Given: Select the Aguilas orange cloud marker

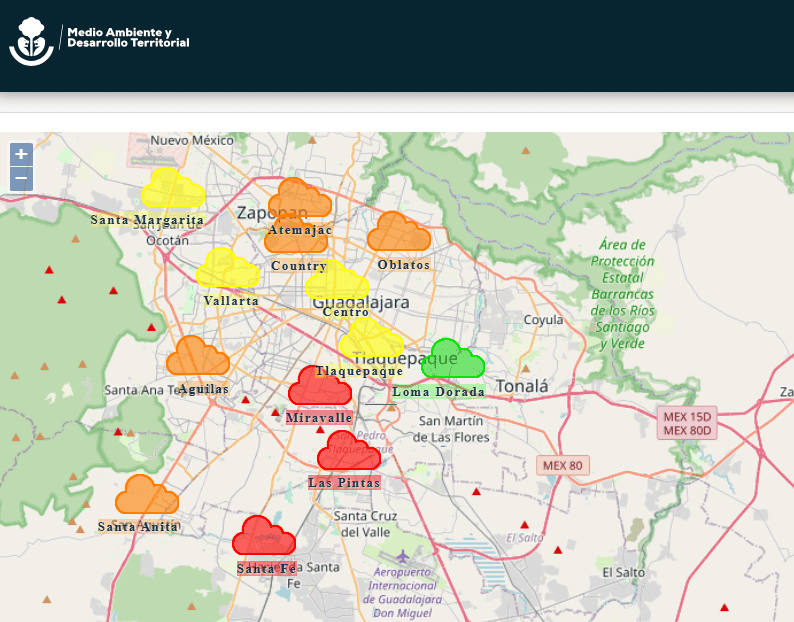Looking at the screenshot, I should coord(197,357).
